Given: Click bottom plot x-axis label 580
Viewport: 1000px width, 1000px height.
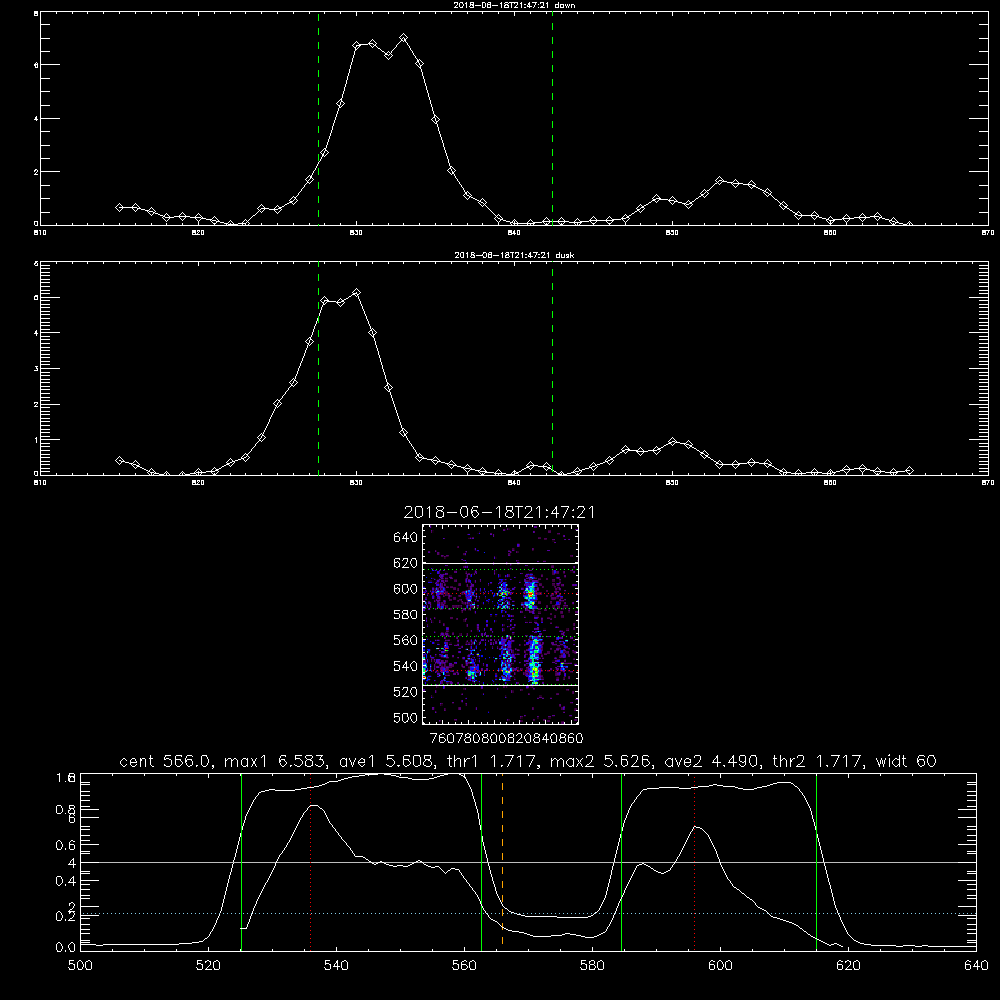Looking at the screenshot, I should coord(592,966).
